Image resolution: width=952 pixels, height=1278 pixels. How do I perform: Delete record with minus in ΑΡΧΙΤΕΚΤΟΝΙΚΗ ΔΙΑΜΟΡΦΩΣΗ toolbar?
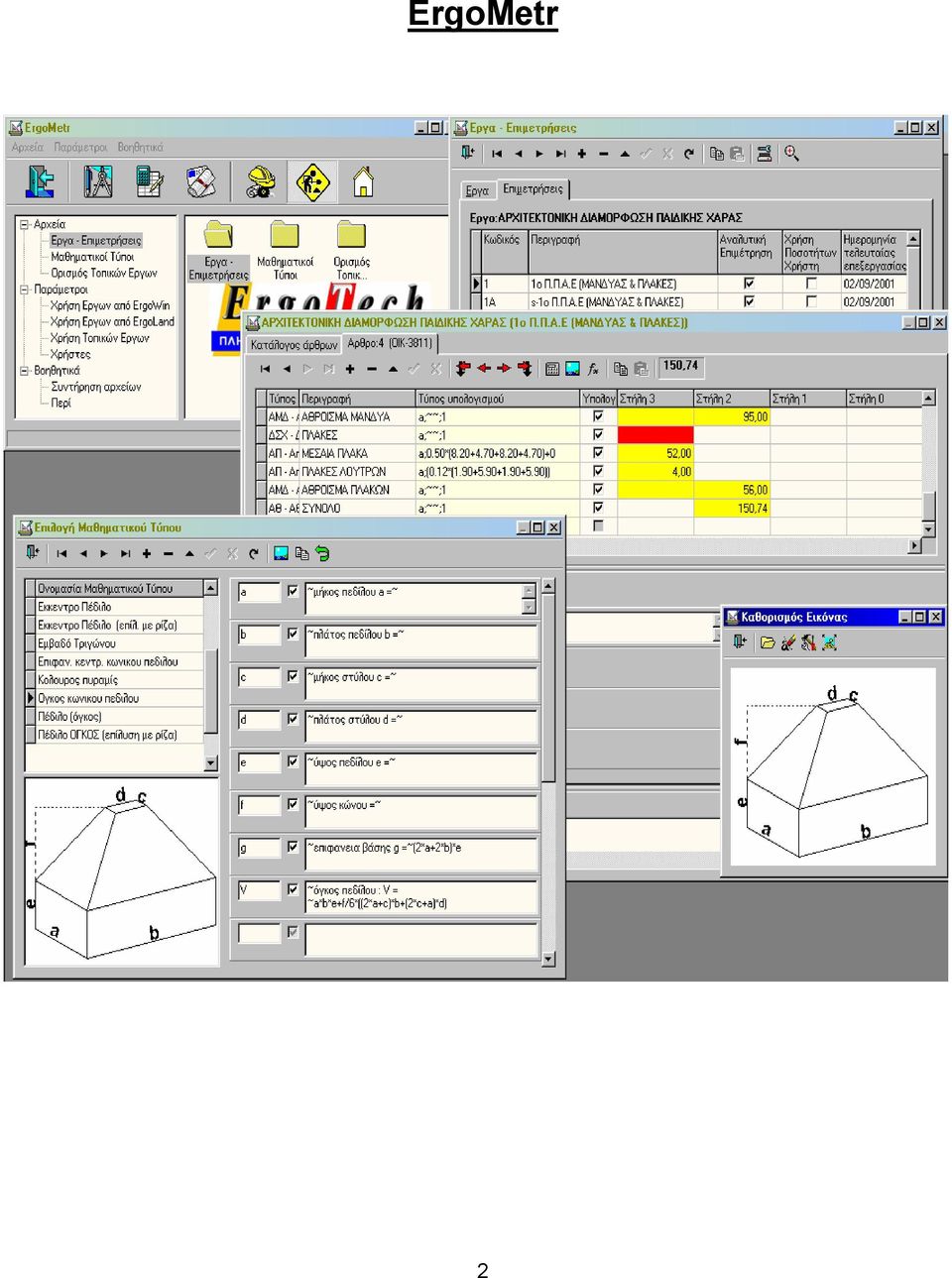(x=372, y=369)
